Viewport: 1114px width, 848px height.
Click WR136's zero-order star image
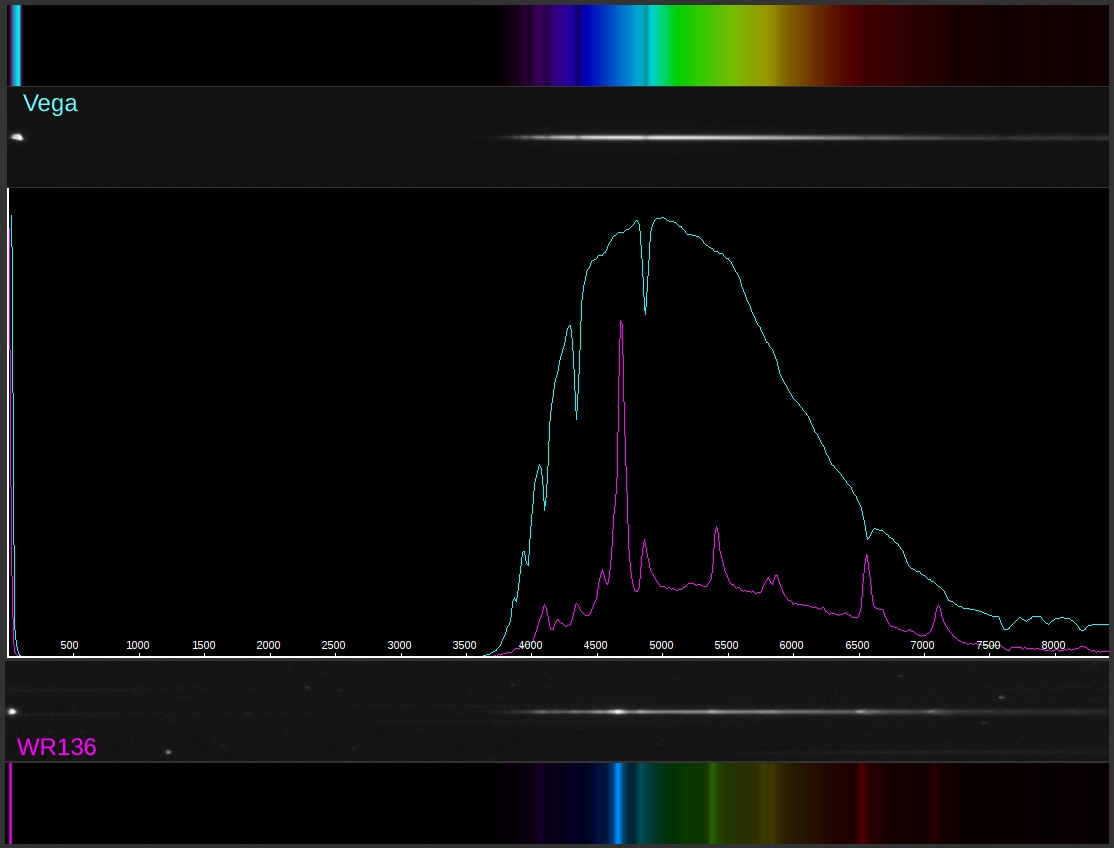pyautogui.click(x=12, y=711)
